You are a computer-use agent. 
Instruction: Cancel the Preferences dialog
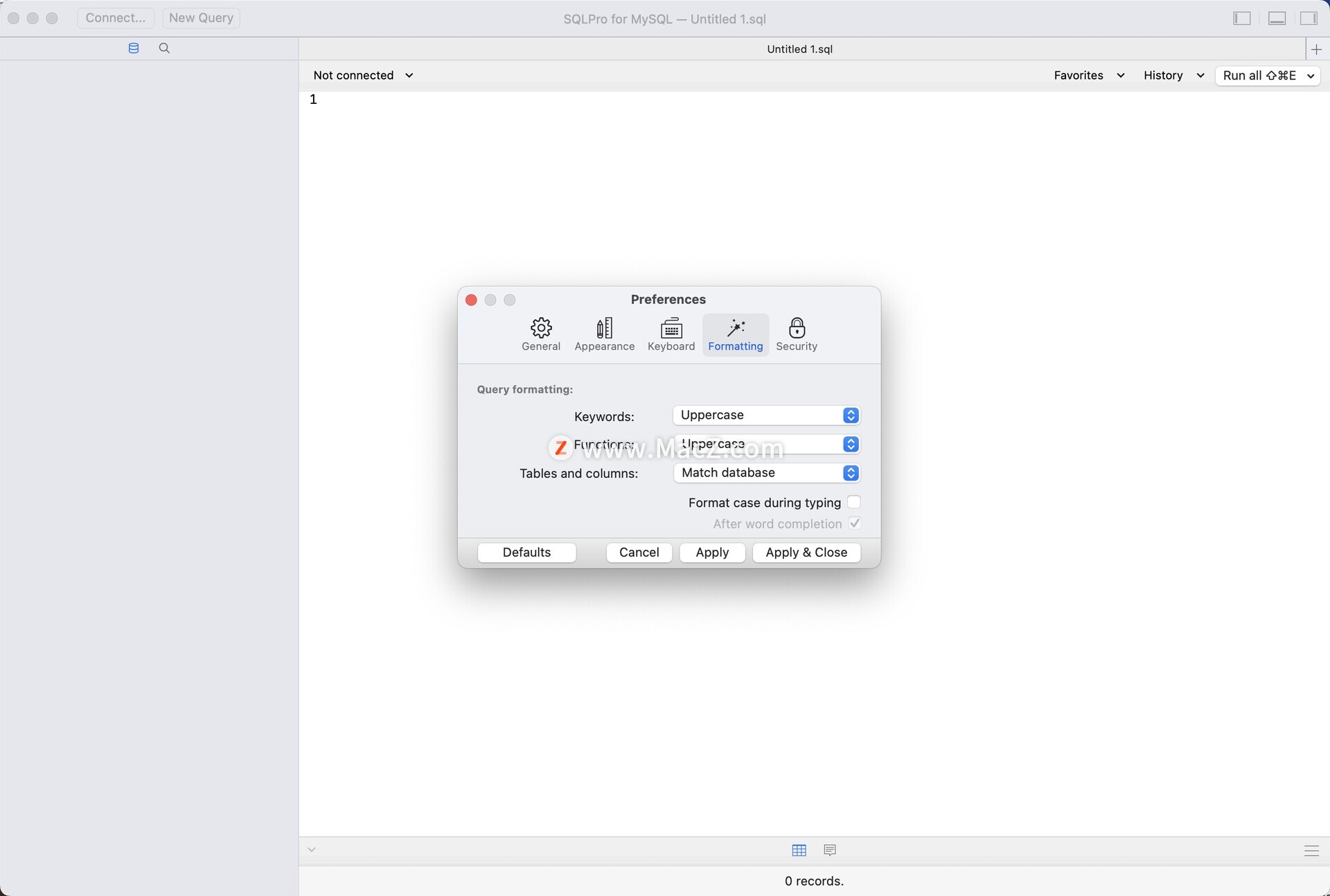tap(639, 553)
